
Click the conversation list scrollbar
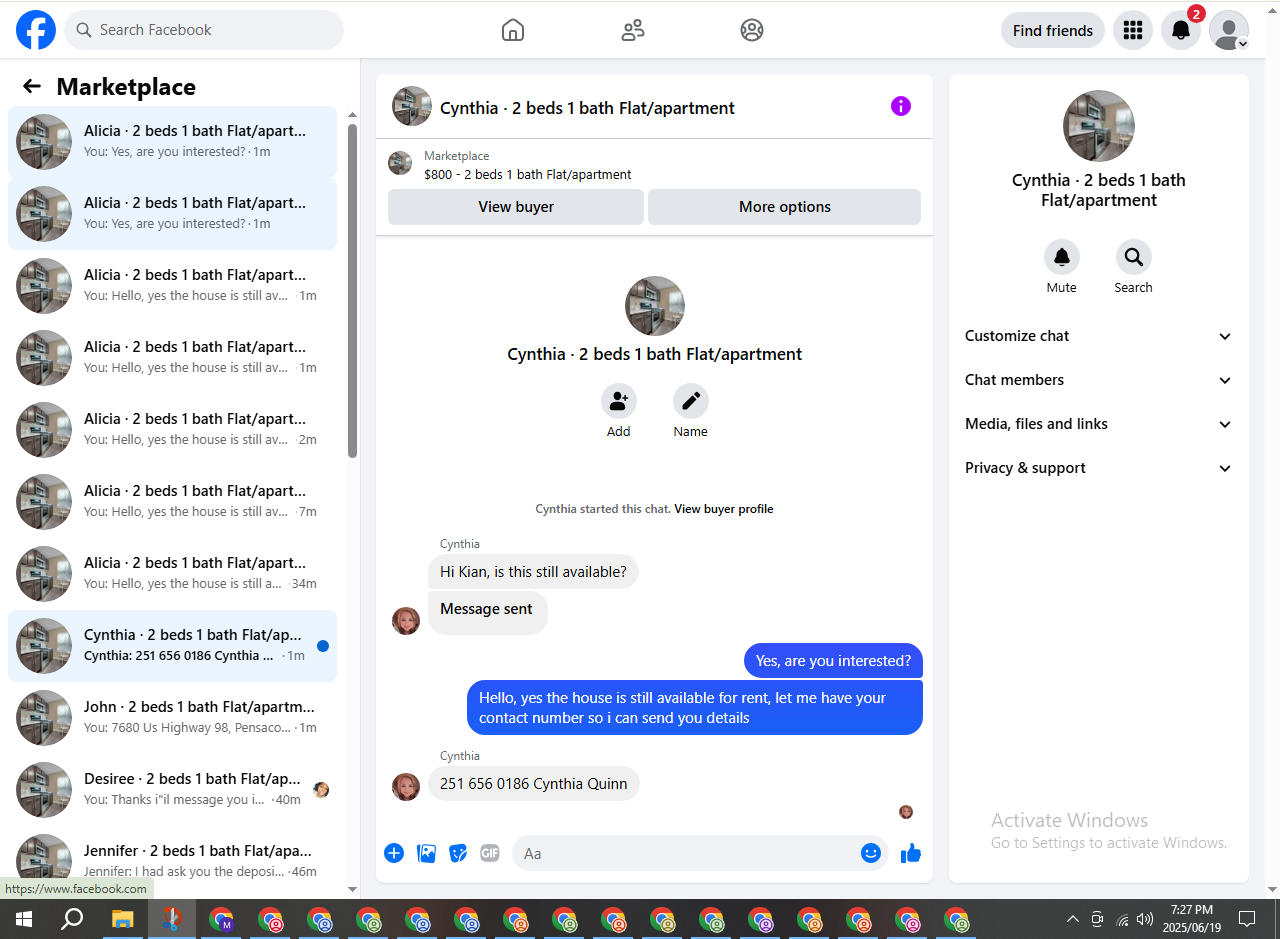(x=352, y=290)
